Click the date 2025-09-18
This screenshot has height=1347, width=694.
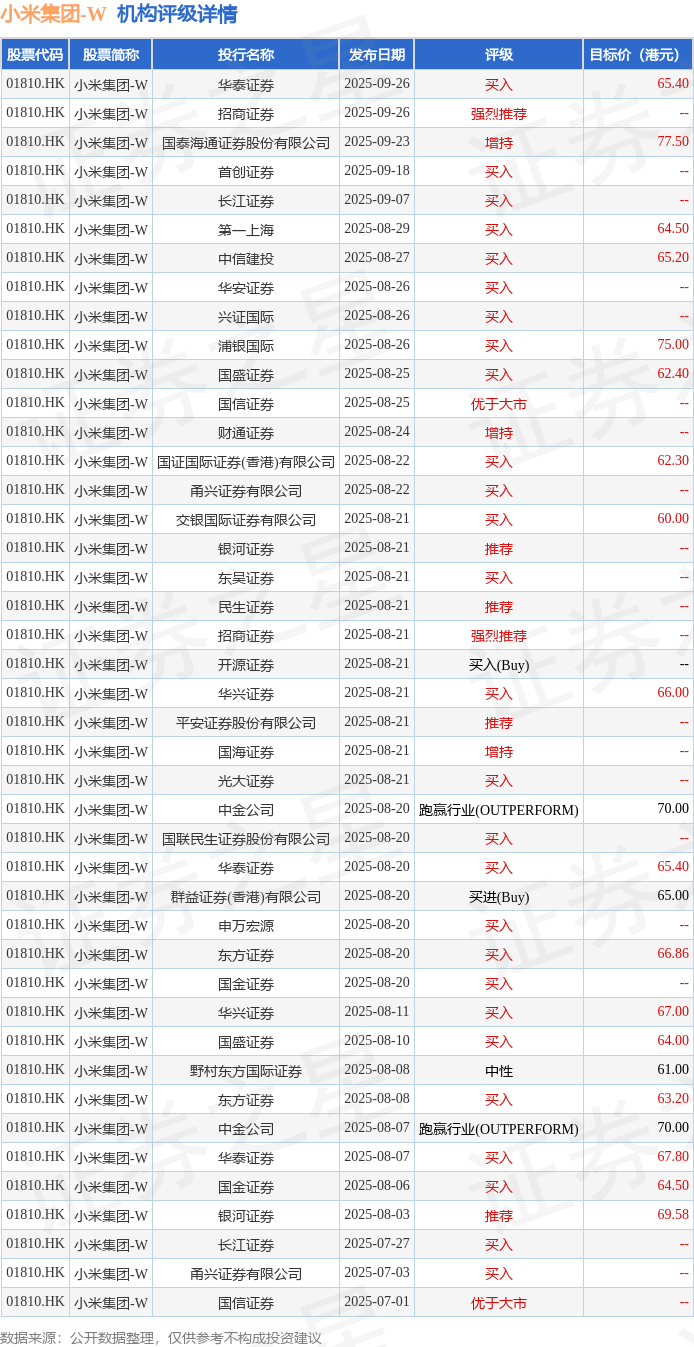pos(377,171)
